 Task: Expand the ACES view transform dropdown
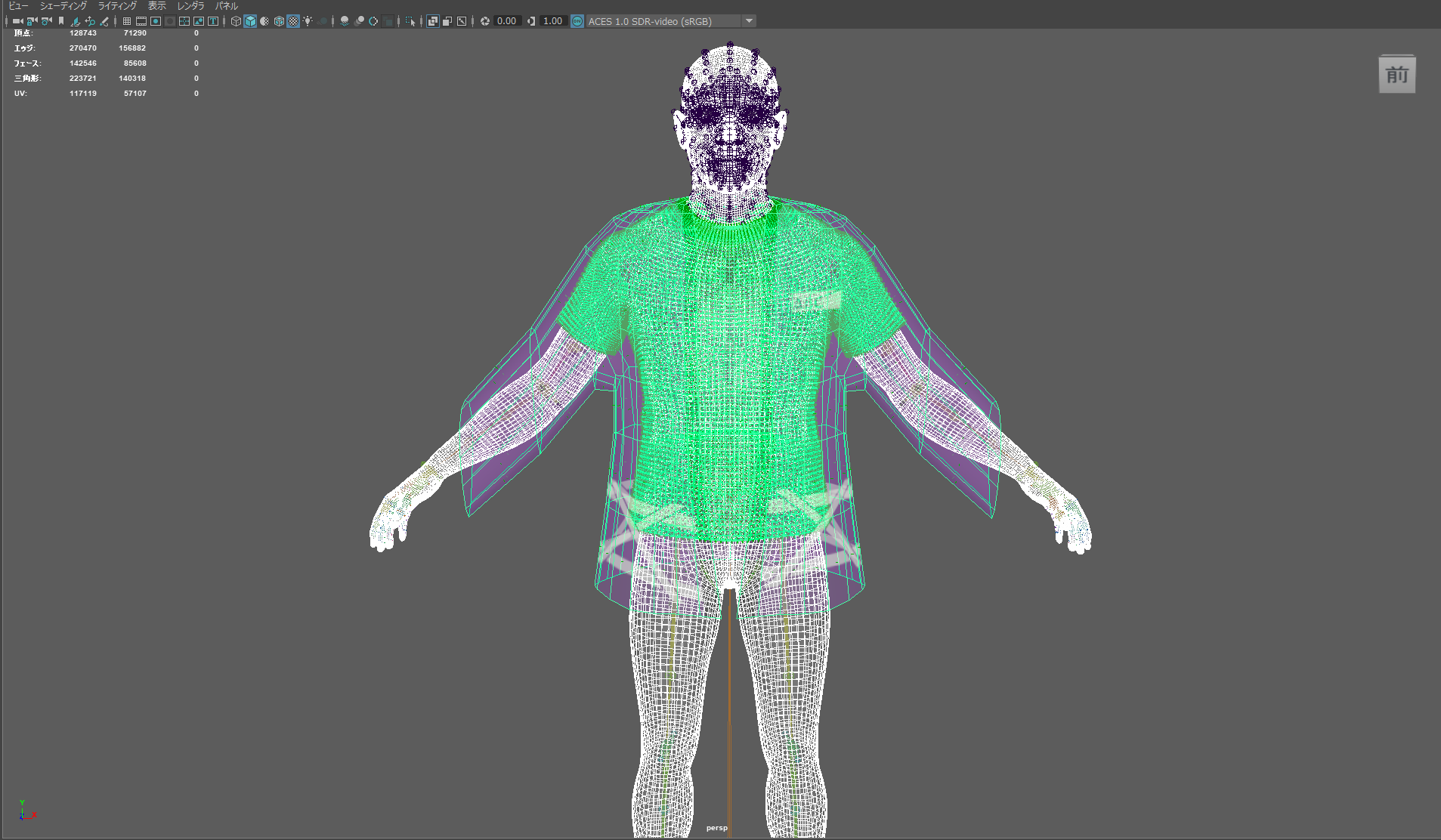point(749,21)
